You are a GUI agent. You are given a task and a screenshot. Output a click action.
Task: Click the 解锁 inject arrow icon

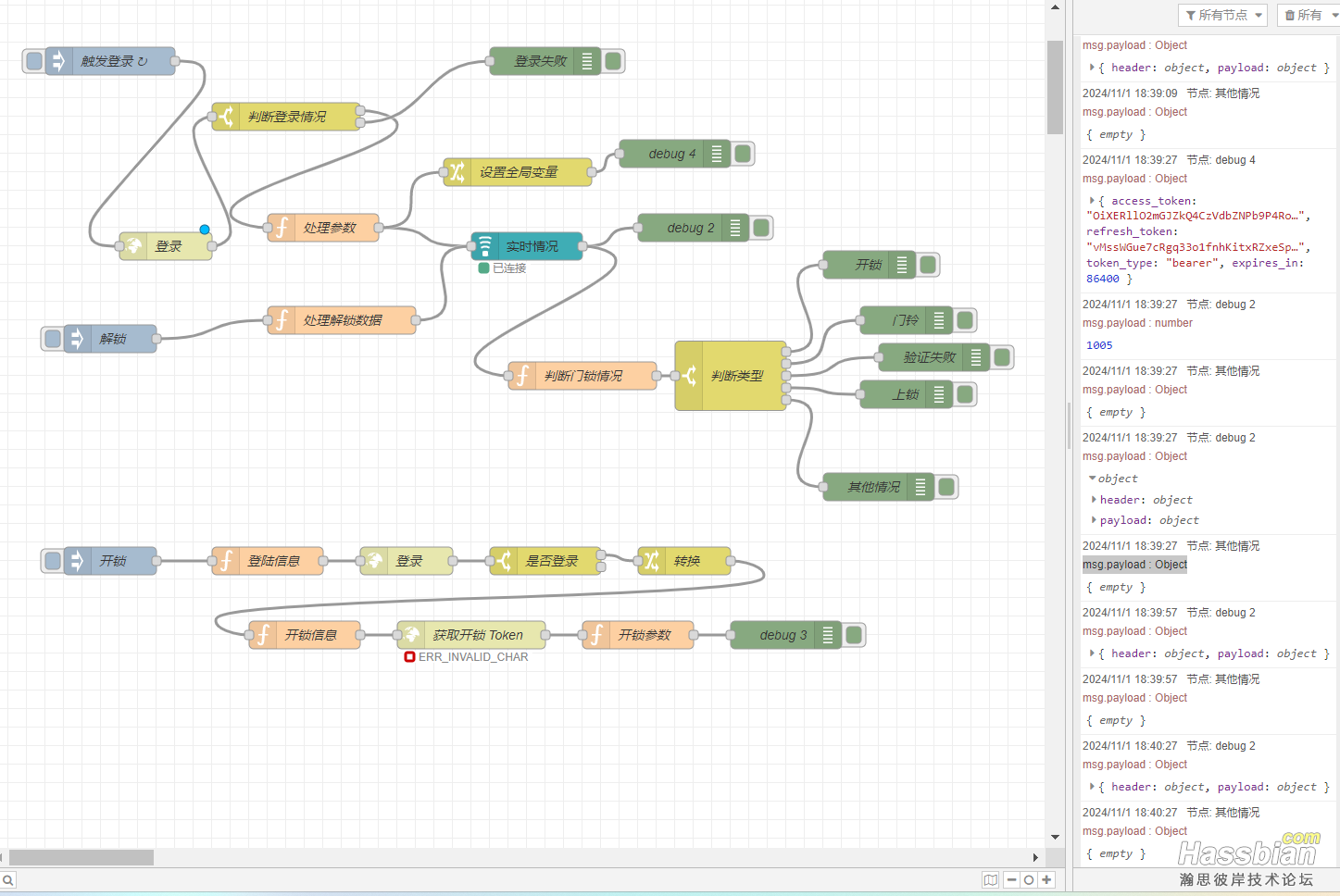coord(78,339)
